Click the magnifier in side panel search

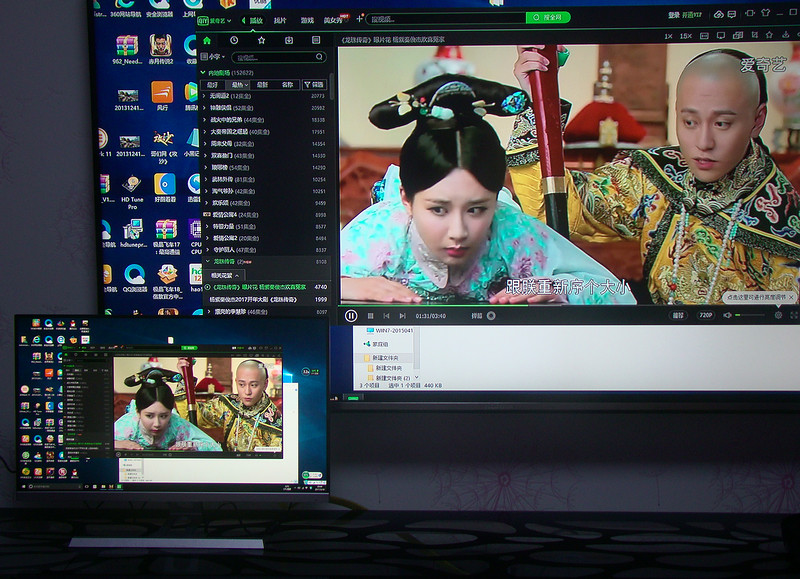coord(319,57)
